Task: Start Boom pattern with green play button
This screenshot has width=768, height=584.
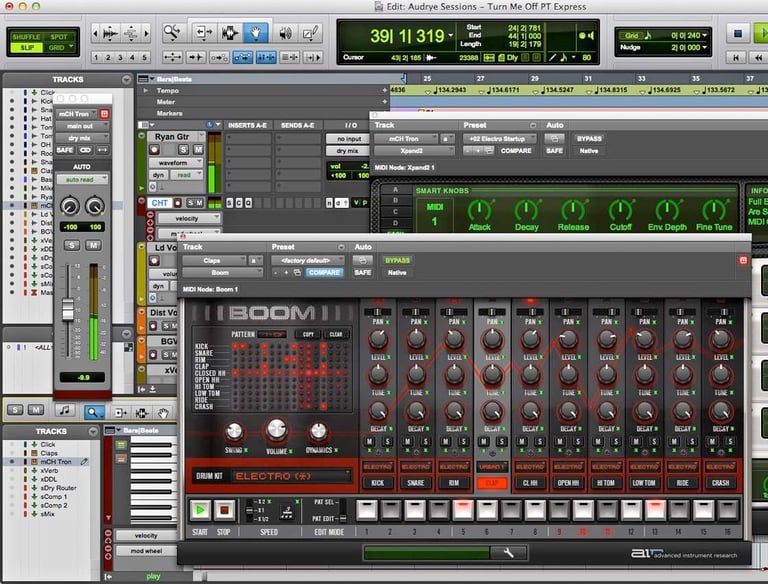Action: click(x=200, y=511)
